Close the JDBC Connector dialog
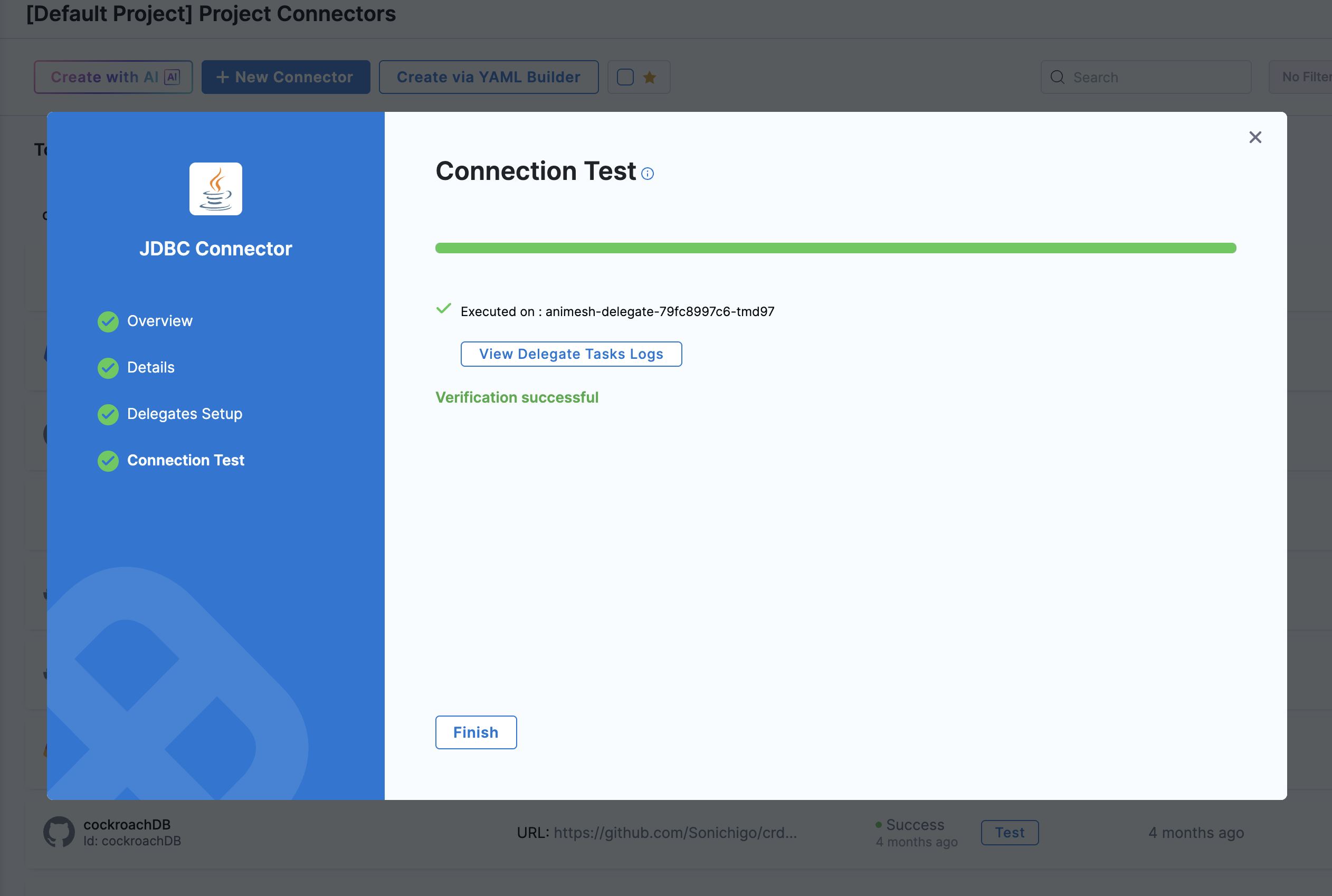This screenshot has height=896, width=1332. click(x=1255, y=137)
